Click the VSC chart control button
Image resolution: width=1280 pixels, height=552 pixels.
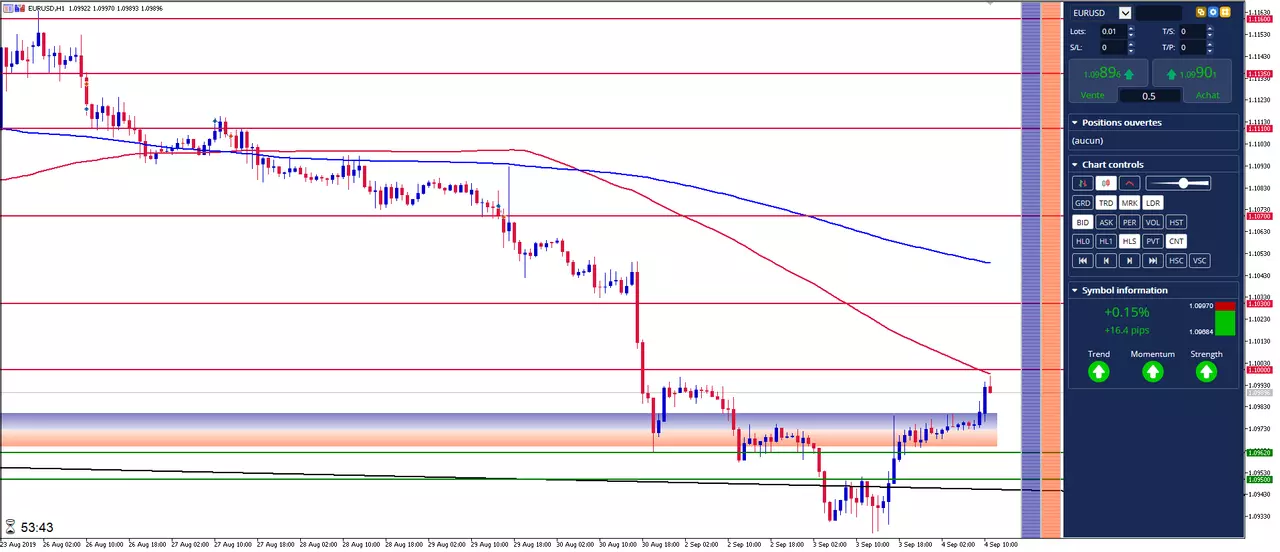tap(1201, 260)
